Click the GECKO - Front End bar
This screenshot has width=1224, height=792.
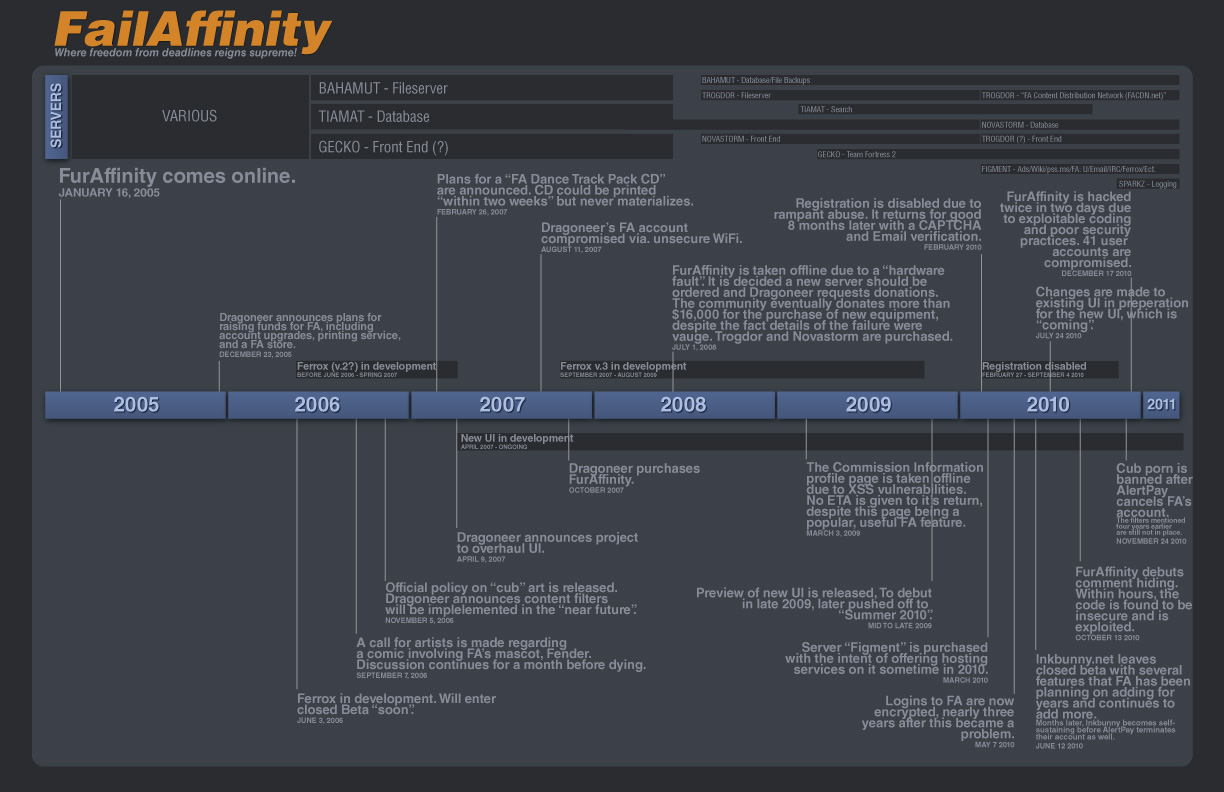(491, 146)
